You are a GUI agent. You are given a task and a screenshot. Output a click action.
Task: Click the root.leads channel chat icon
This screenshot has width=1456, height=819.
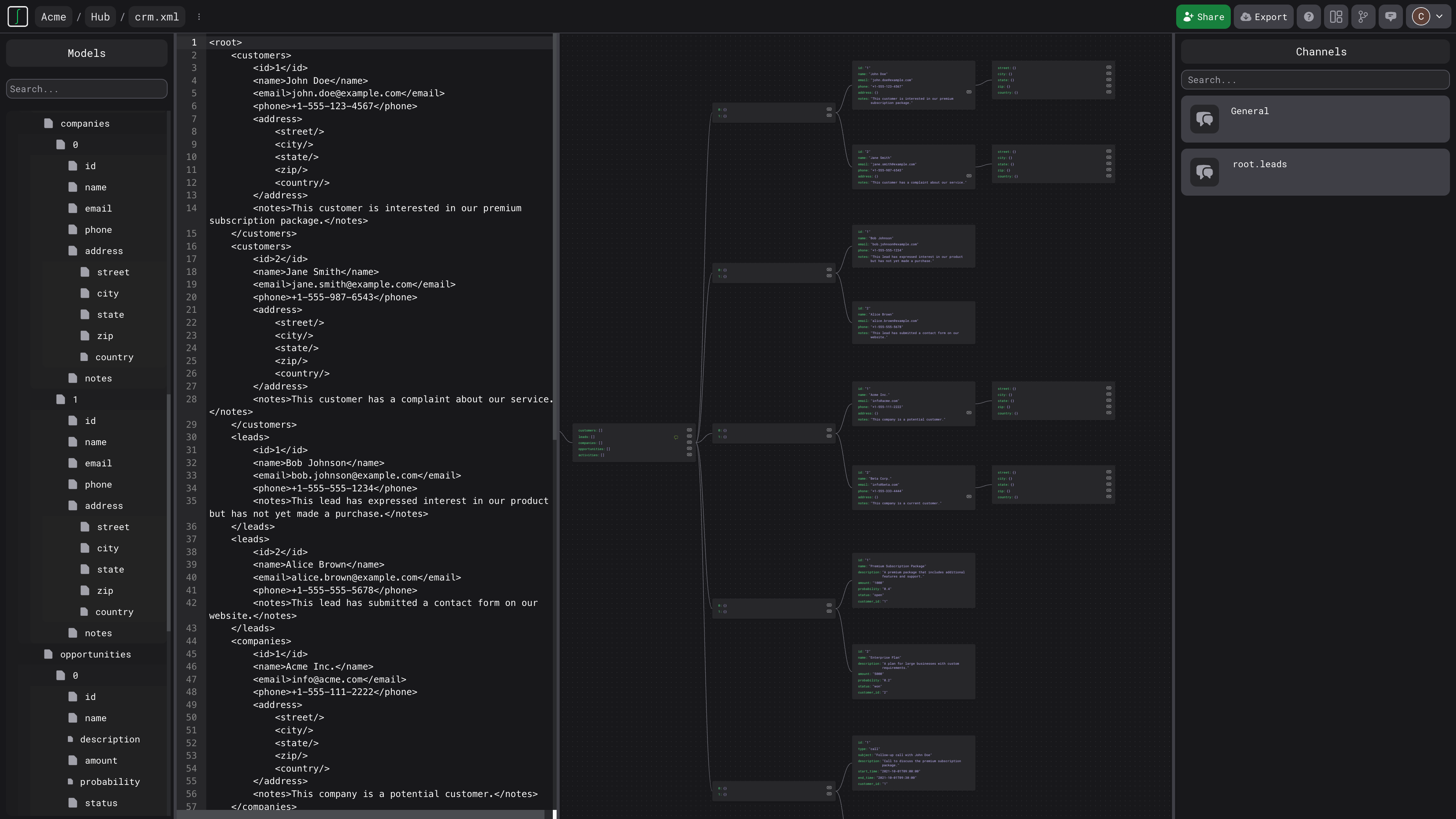point(1204,173)
